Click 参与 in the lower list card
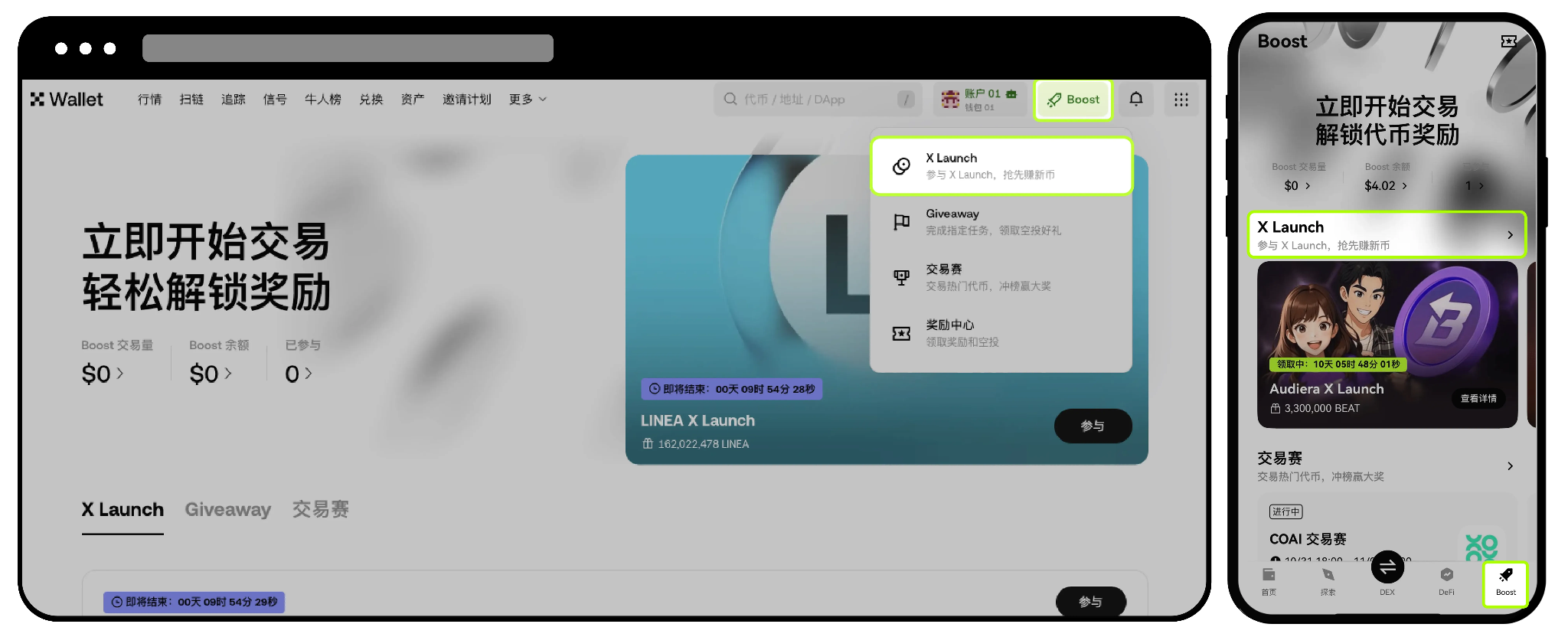Screen dimensions: 1568x637 [1090, 602]
